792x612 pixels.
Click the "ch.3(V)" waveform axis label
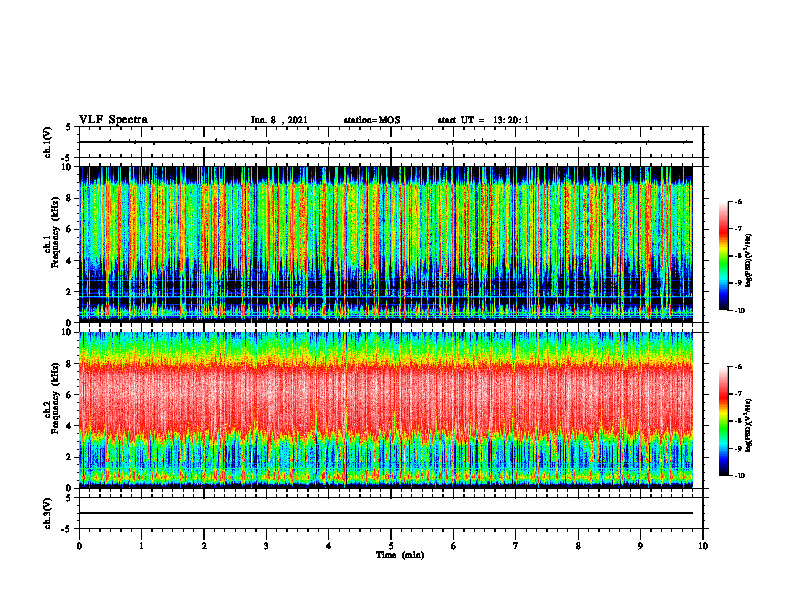[x=47, y=513]
